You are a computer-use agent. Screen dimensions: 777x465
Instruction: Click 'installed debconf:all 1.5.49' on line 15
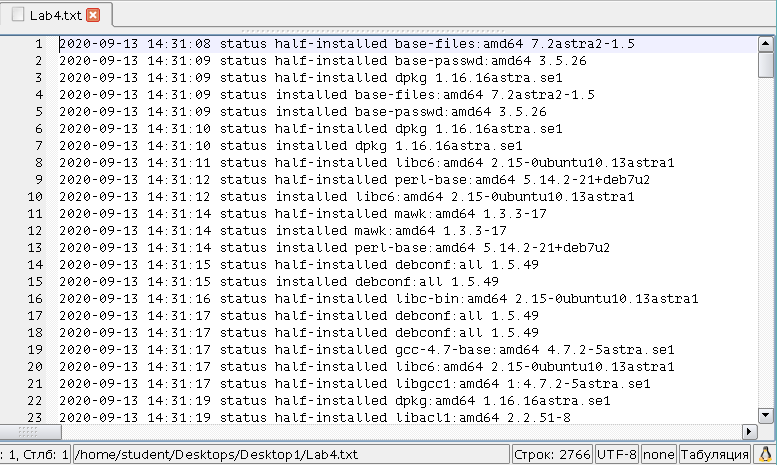[387, 282]
